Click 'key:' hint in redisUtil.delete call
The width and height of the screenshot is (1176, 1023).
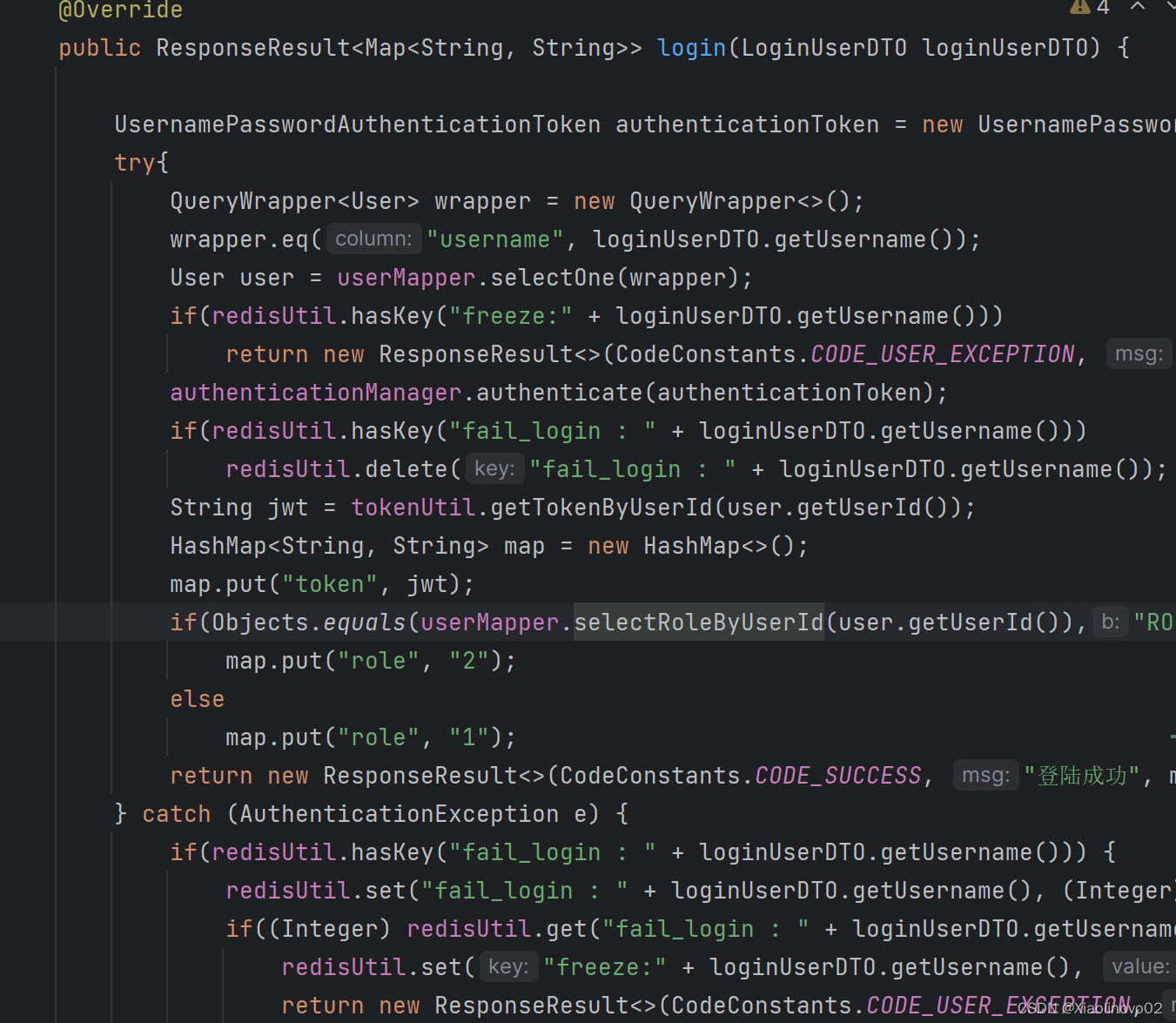click(x=495, y=468)
